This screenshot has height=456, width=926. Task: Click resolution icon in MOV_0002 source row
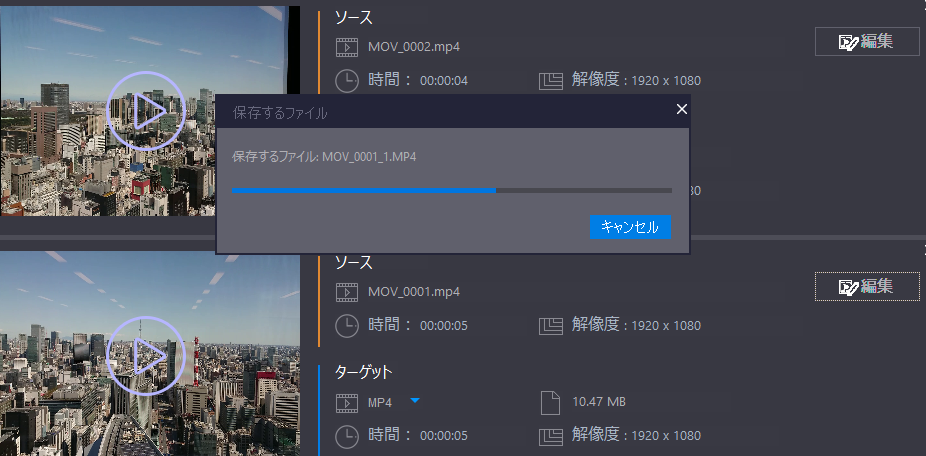pos(551,80)
